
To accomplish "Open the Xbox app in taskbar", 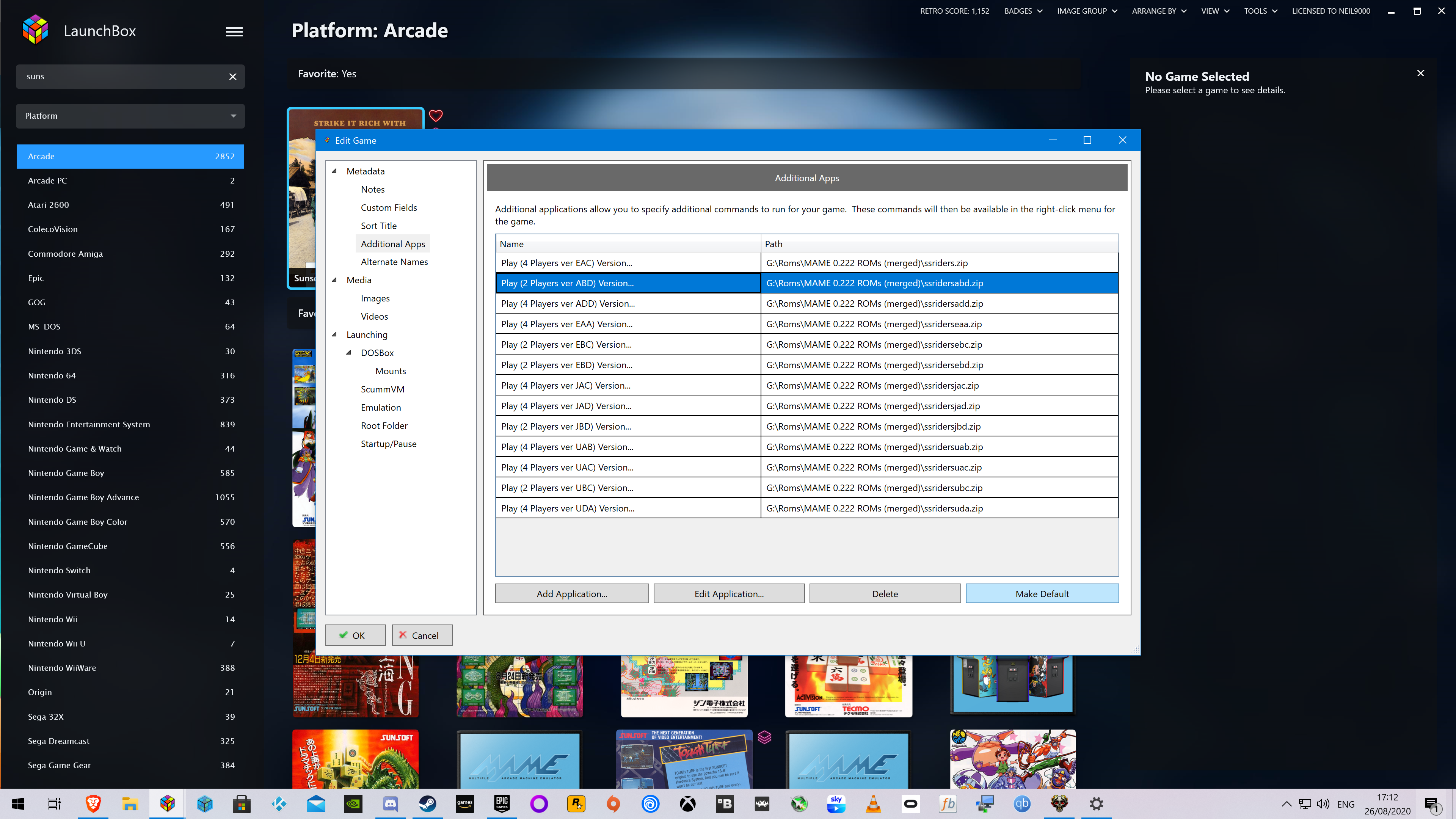I will [687, 803].
